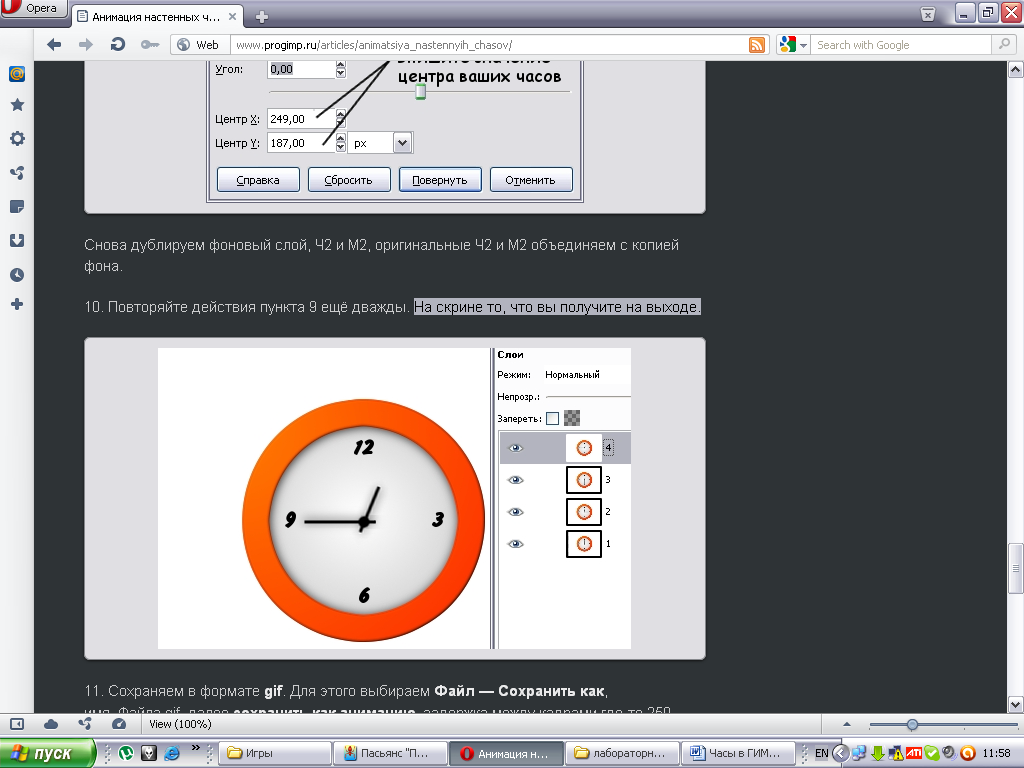Screen dimensions: 1024x768
Task: Click the Сбросить button
Action: pos(349,180)
